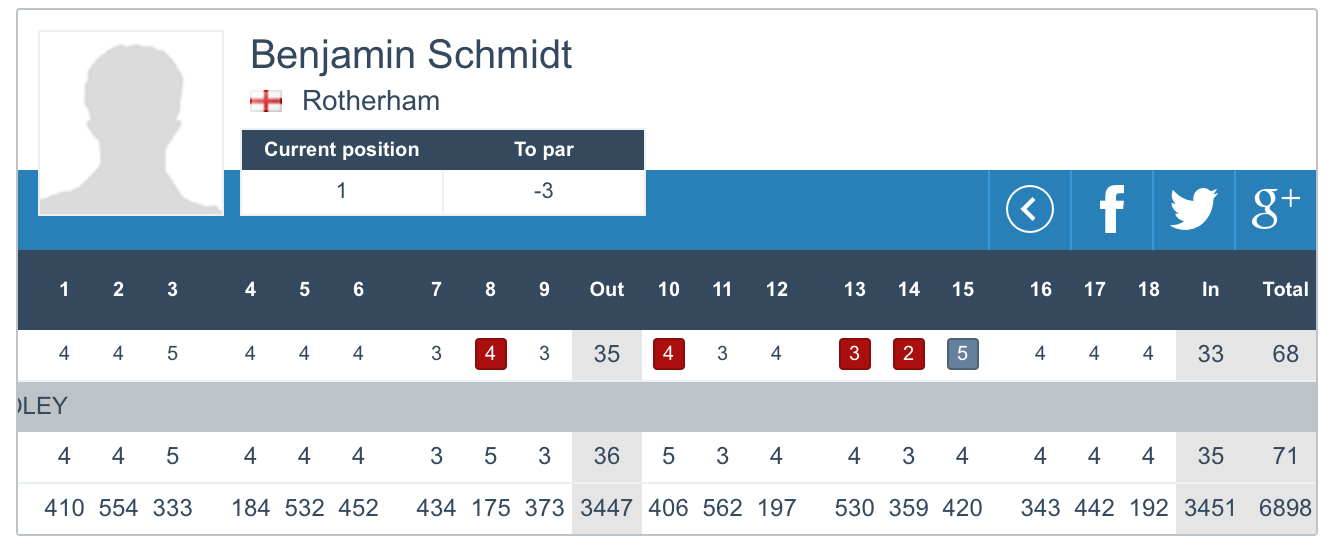The height and width of the screenshot is (549, 1334).
Task: Click the To par value -3
Action: (543, 191)
